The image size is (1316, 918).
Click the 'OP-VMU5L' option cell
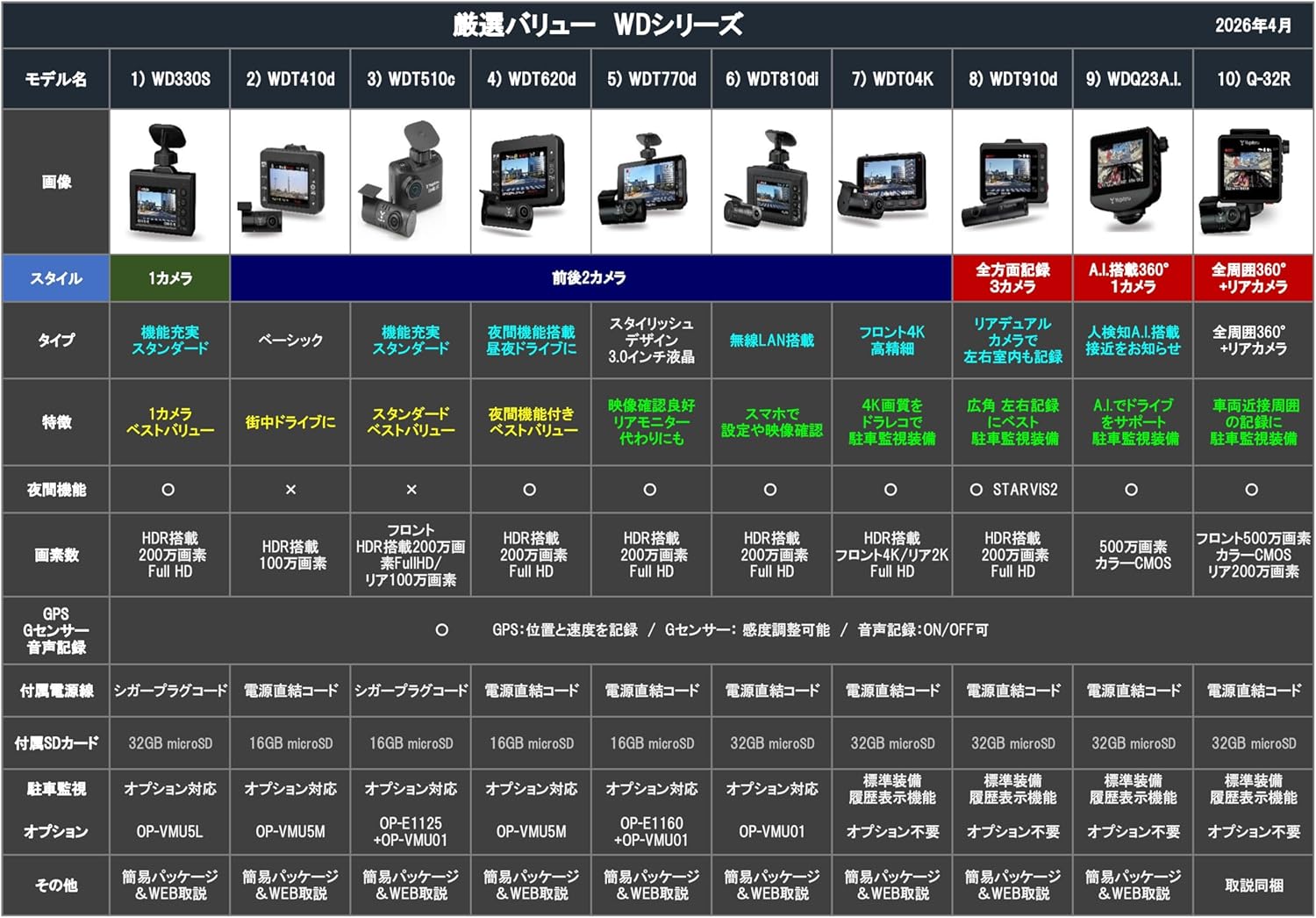tap(169, 831)
